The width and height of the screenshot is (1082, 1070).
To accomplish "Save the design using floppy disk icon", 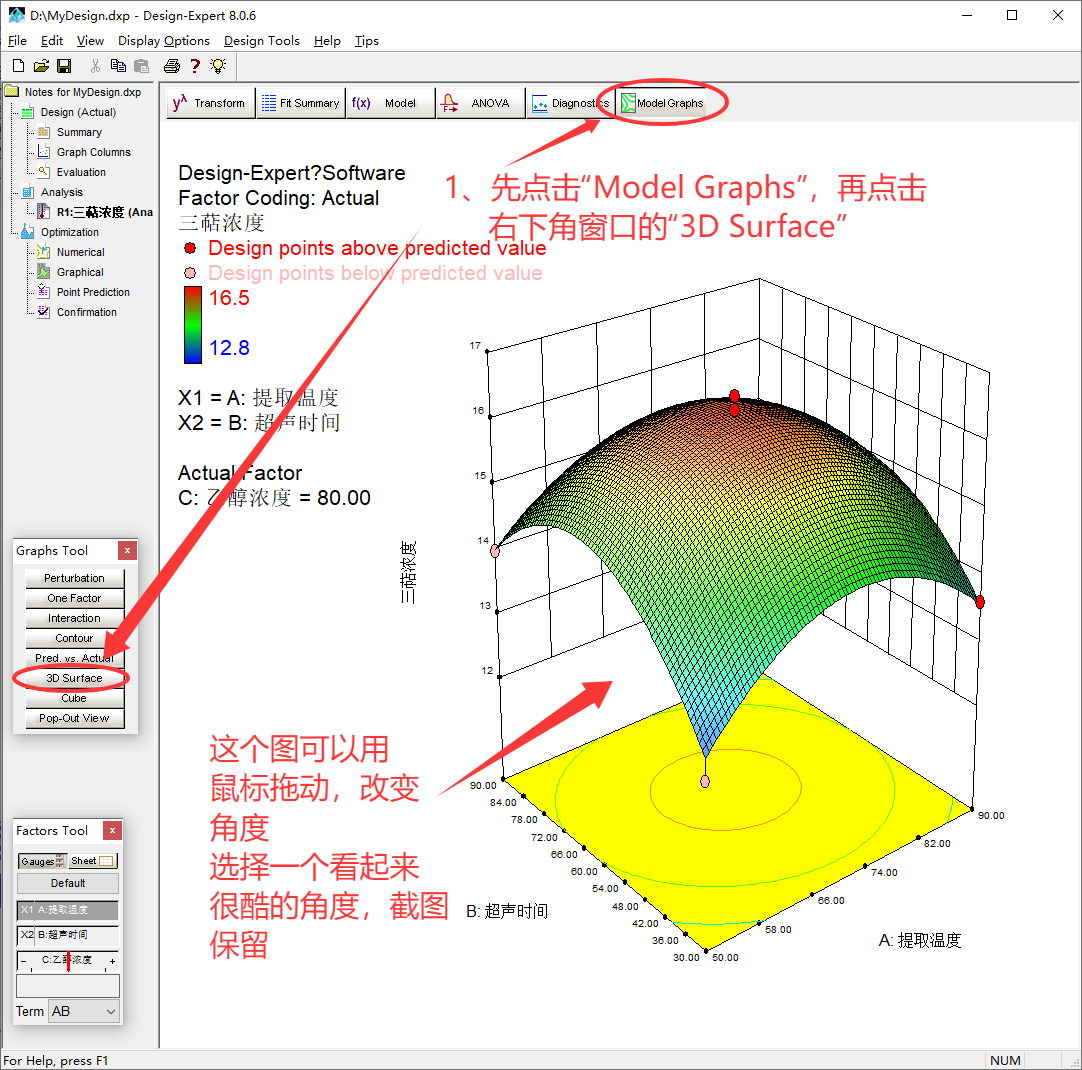I will click(x=64, y=66).
